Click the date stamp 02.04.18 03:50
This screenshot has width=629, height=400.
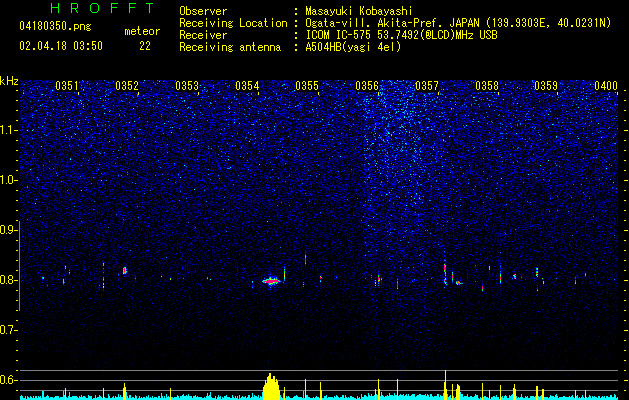(x=61, y=46)
